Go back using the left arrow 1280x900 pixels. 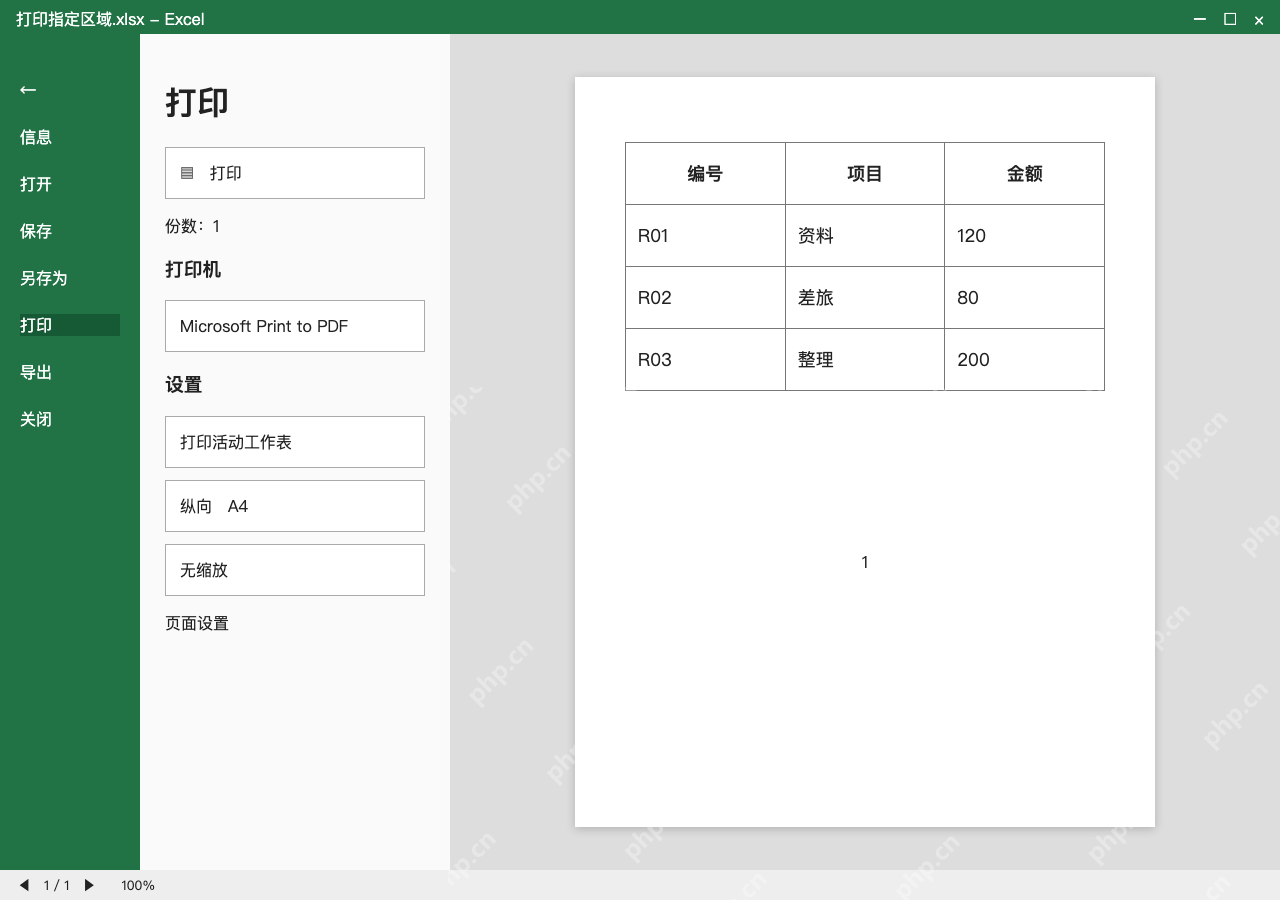tap(28, 90)
